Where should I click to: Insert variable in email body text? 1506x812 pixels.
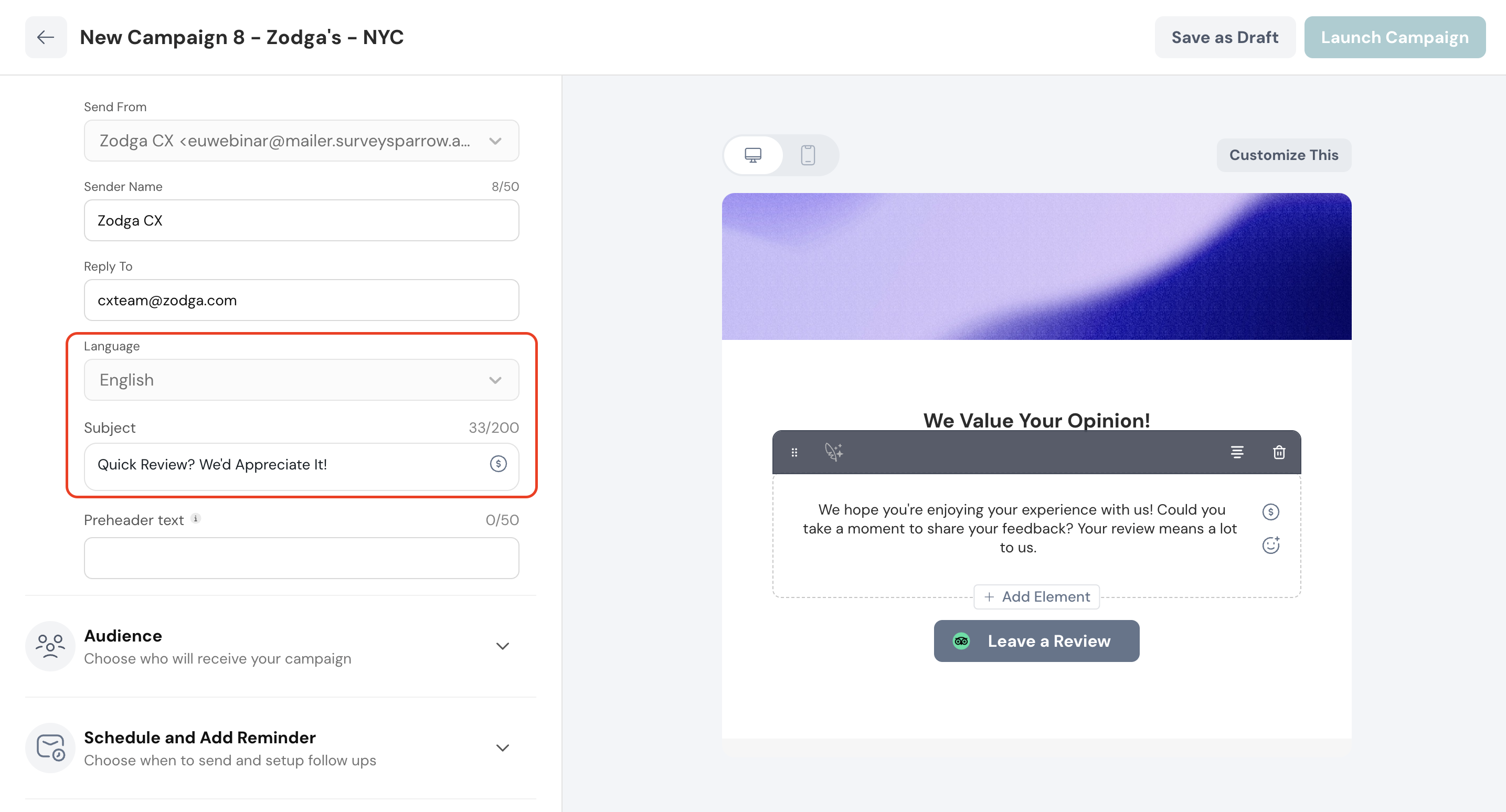pyautogui.click(x=1270, y=511)
